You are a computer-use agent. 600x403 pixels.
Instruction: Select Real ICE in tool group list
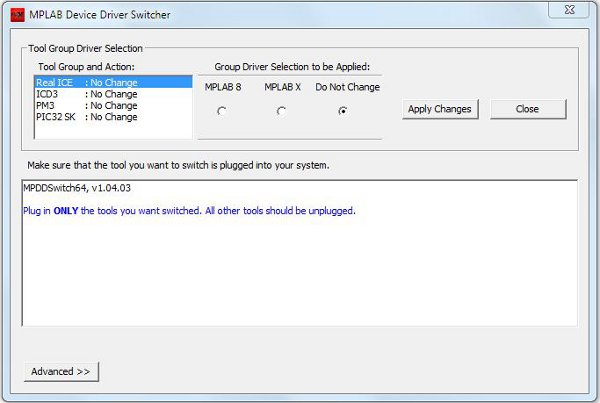[113, 82]
